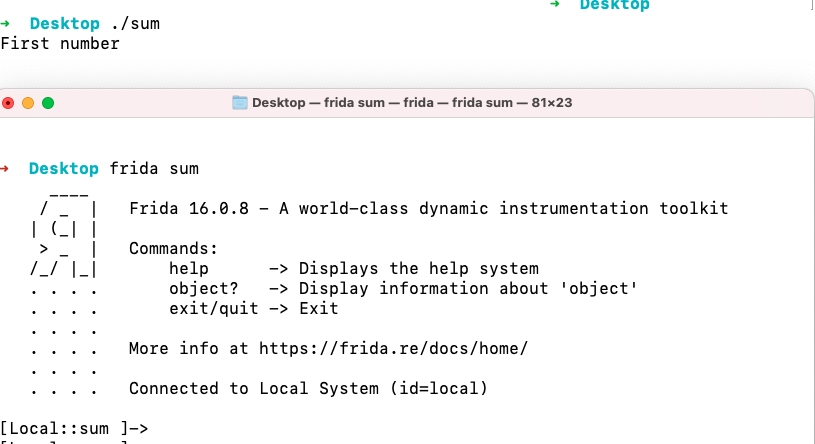
Task: Minimize the frida sum terminal window
Action: (x=28, y=103)
